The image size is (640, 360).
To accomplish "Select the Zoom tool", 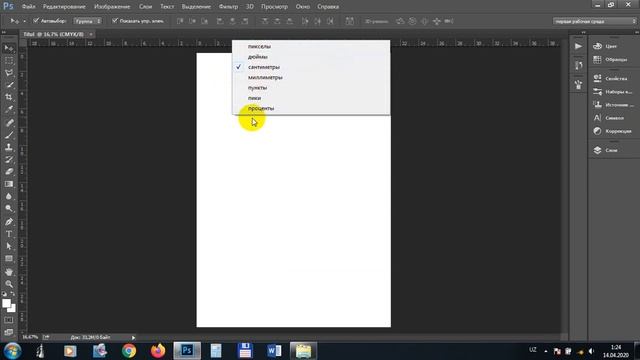I will [9, 284].
